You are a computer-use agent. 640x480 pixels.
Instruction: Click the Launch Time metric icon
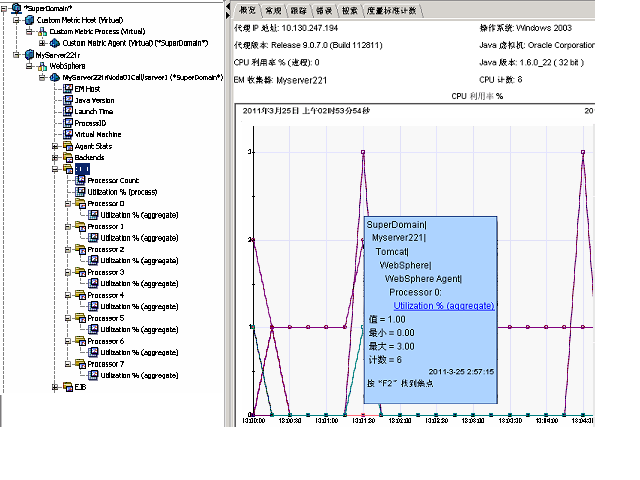point(68,111)
